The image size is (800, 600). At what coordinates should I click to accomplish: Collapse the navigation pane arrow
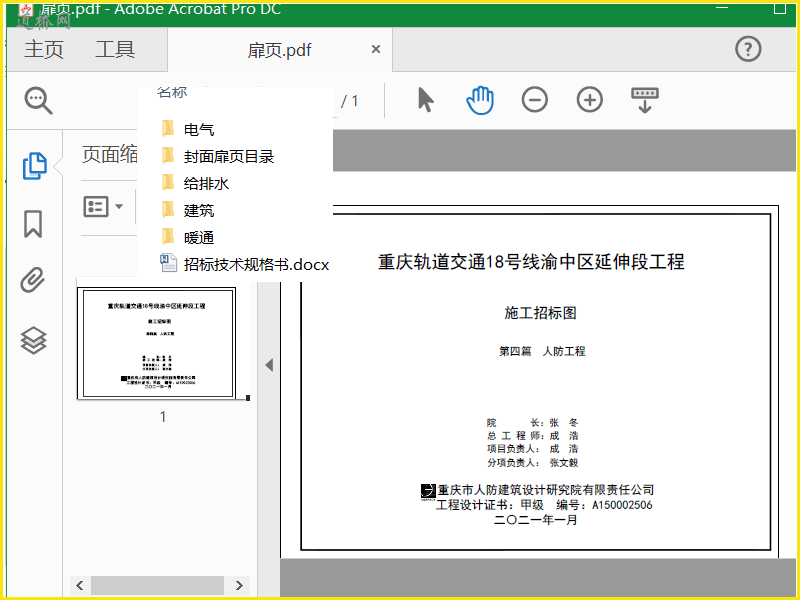point(269,365)
